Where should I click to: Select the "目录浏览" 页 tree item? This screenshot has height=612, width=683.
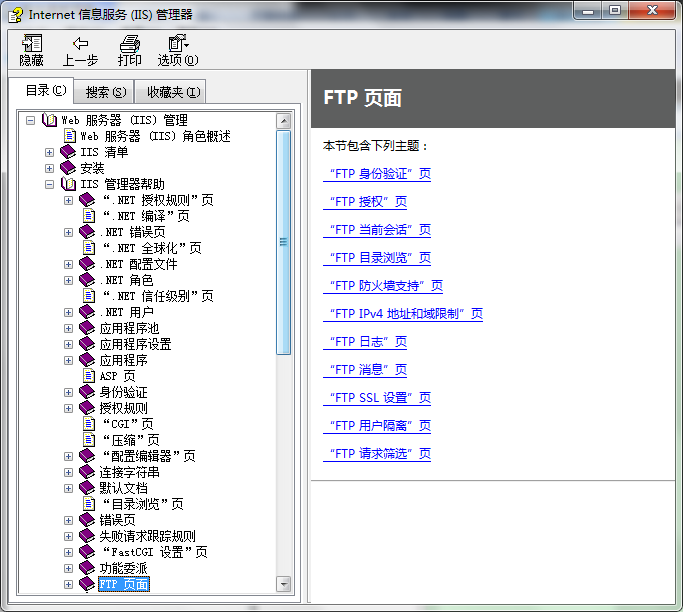pyautogui.click(x=143, y=504)
